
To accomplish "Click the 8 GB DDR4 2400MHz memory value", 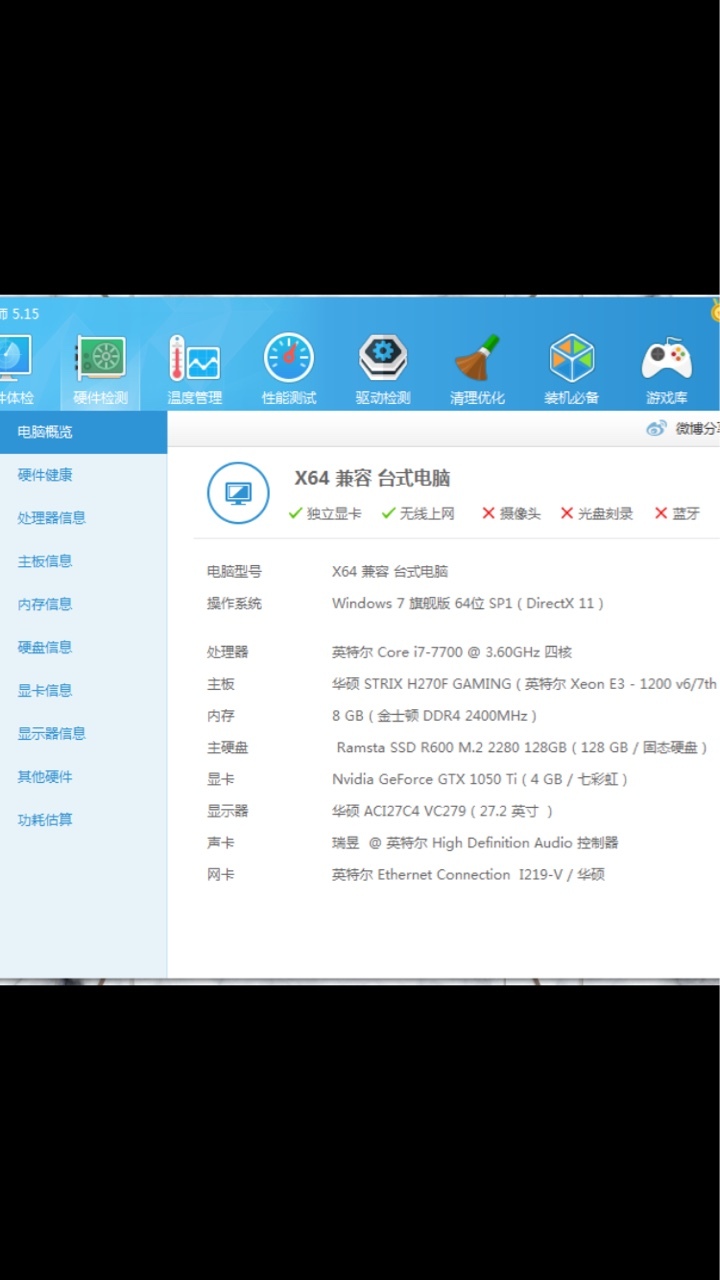I will pos(435,716).
